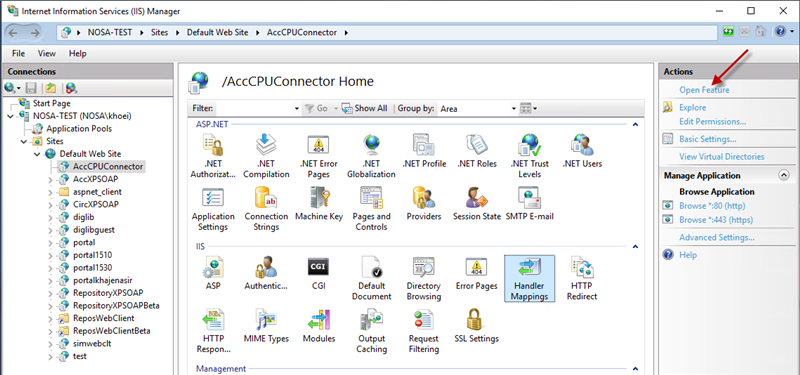Click the Open Feature action link
Image resolution: width=800 pixels, height=375 pixels.
pyautogui.click(x=704, y=90)
